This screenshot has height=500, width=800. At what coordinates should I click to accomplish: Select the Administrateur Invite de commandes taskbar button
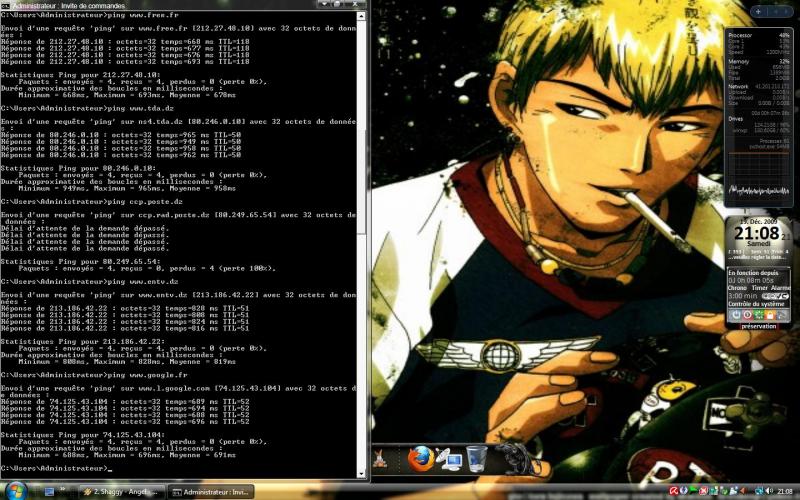click(210, 492)
